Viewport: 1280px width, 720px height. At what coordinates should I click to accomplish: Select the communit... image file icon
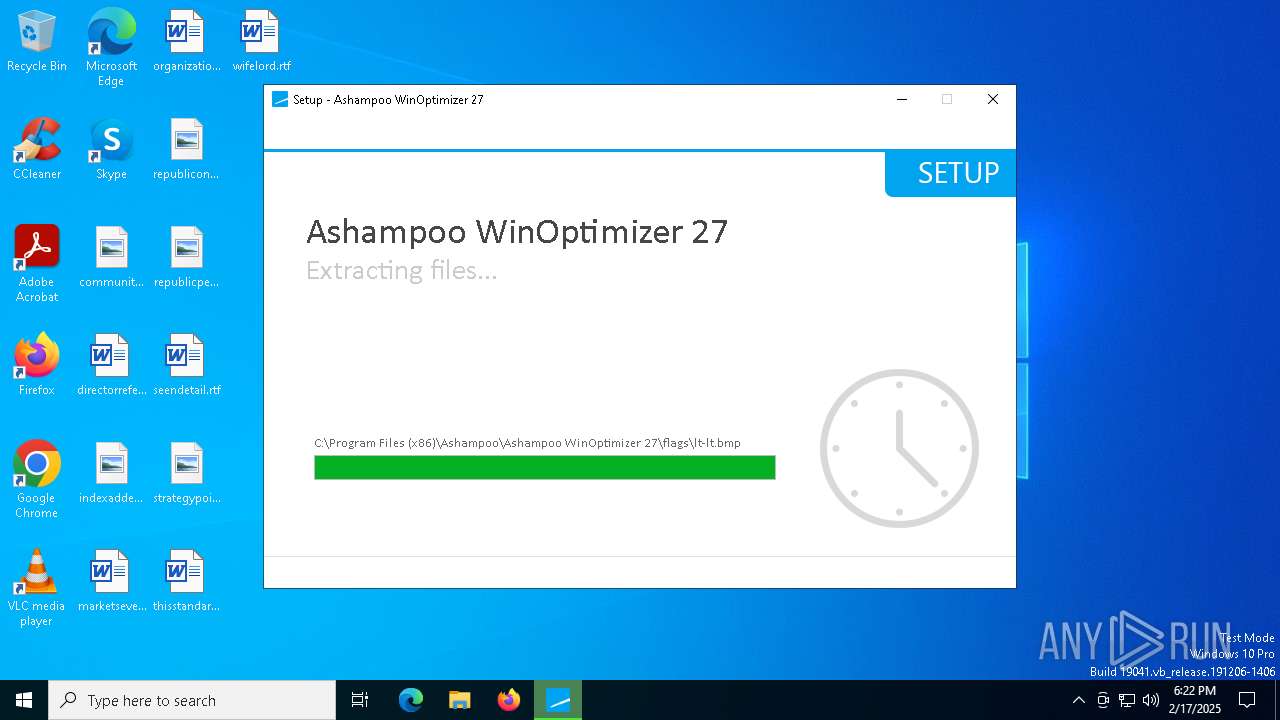[111, 257]
